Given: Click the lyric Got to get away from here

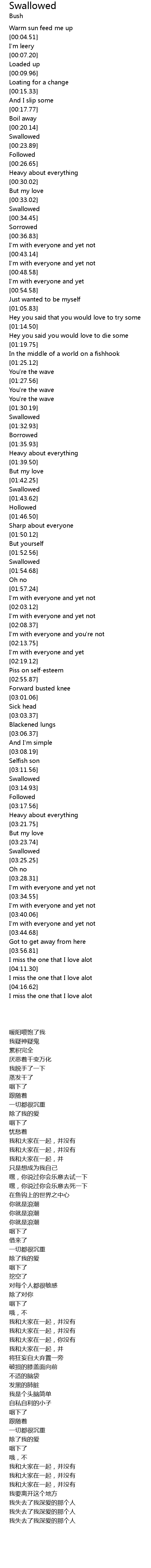Looking at the screenshot, I should [47, 942].
